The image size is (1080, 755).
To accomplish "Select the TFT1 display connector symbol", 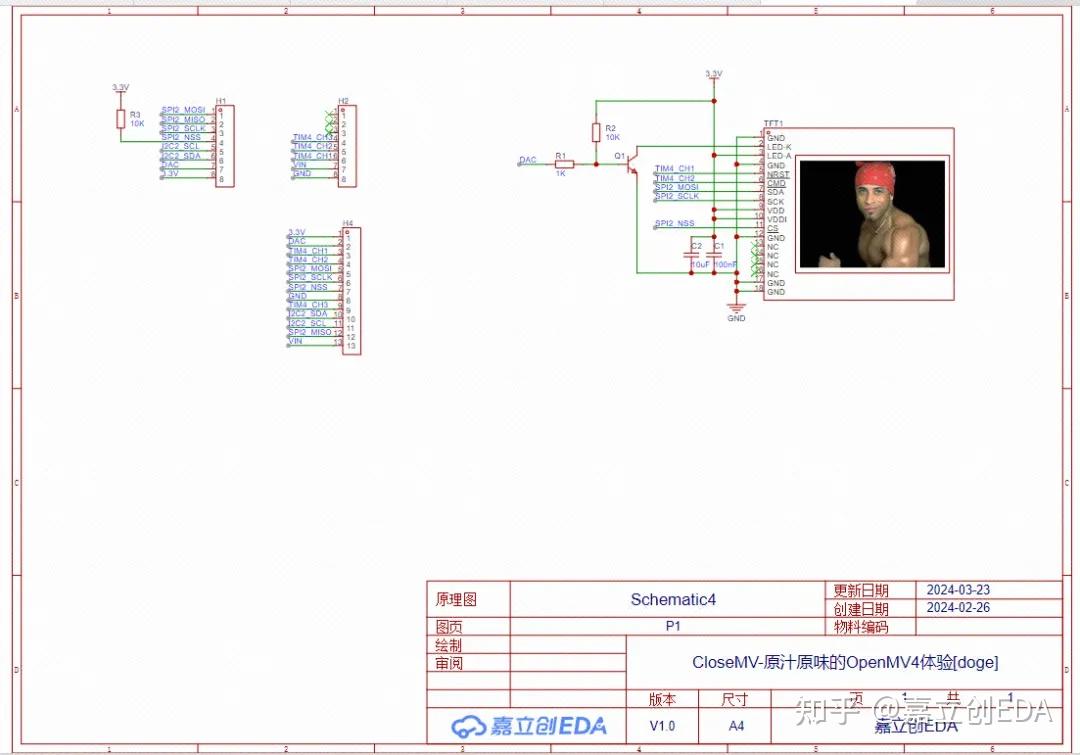I will [x=775, y=210].
